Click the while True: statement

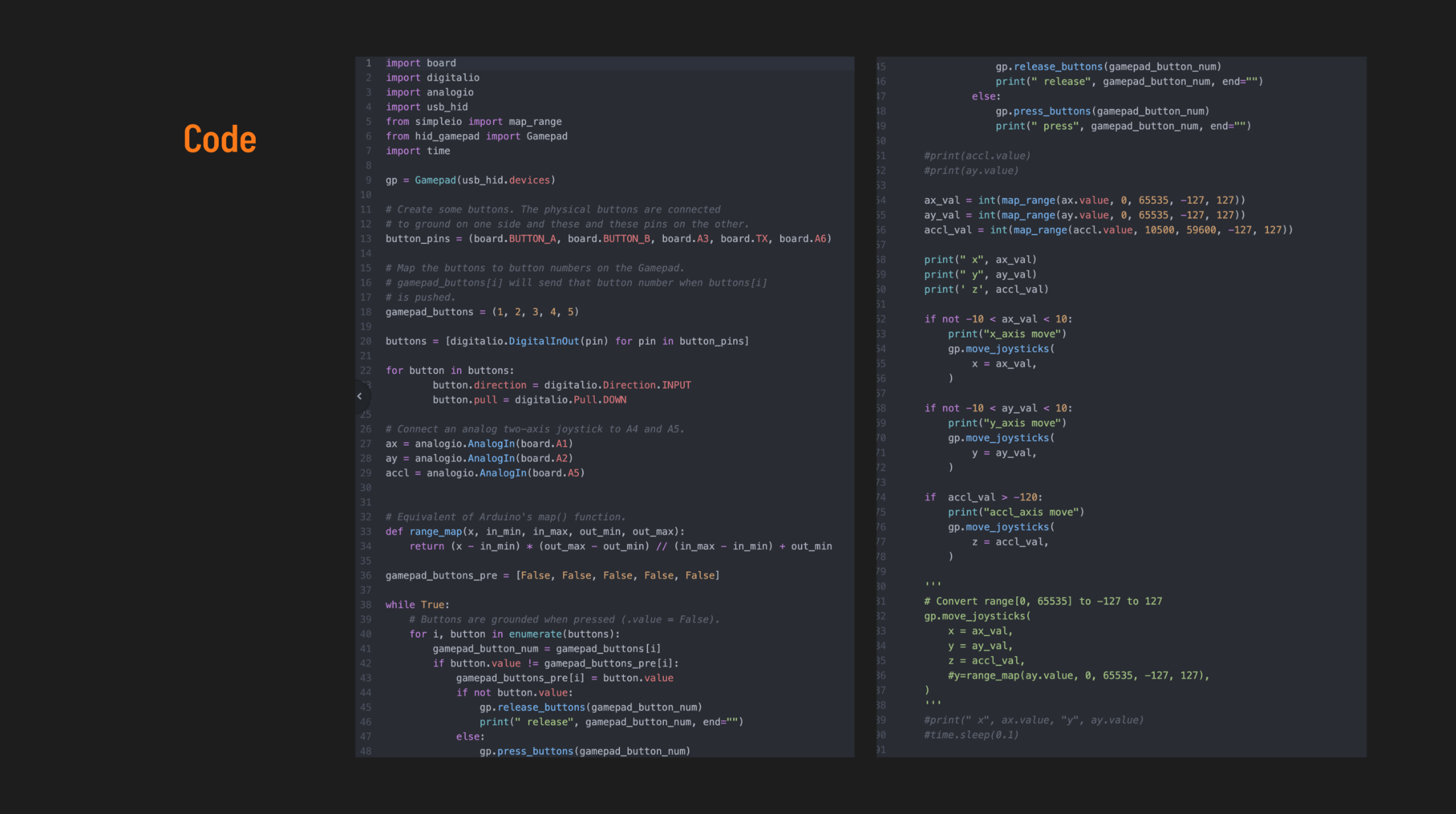click(417, 604)
